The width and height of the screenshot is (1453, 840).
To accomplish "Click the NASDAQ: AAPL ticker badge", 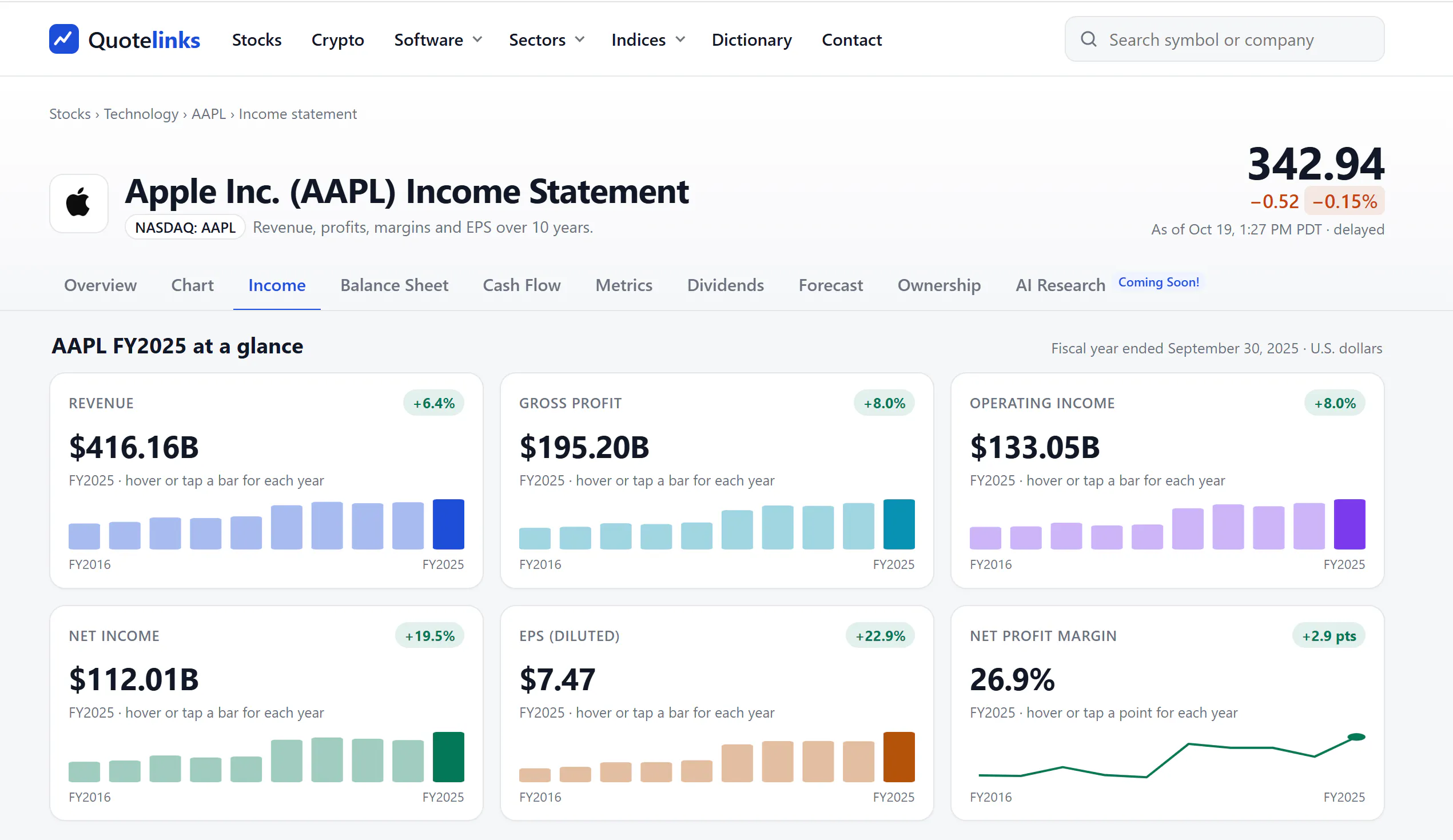I will tap(185, 228).
